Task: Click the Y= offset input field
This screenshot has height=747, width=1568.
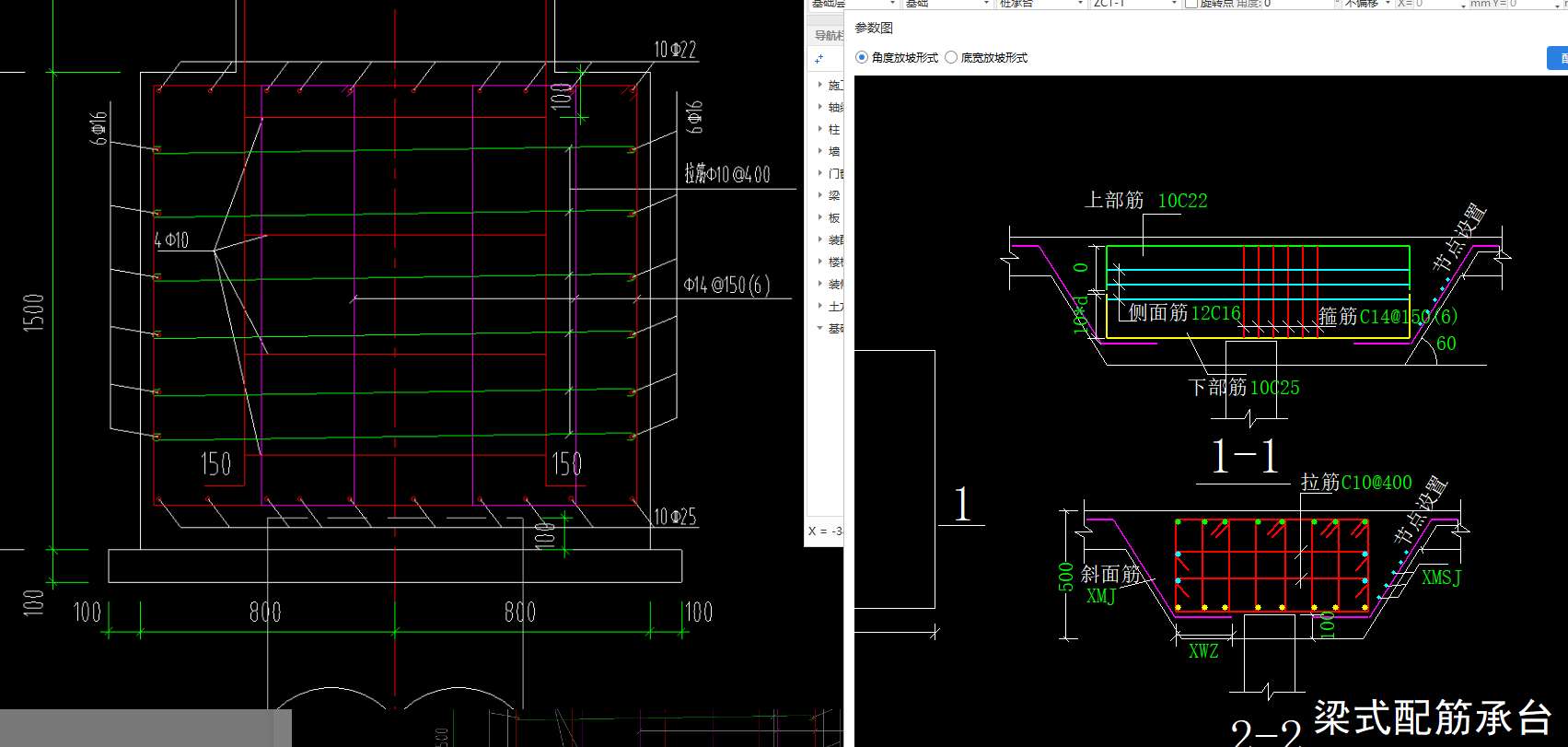Action: pyautogui.click(x=1536, y=4)
